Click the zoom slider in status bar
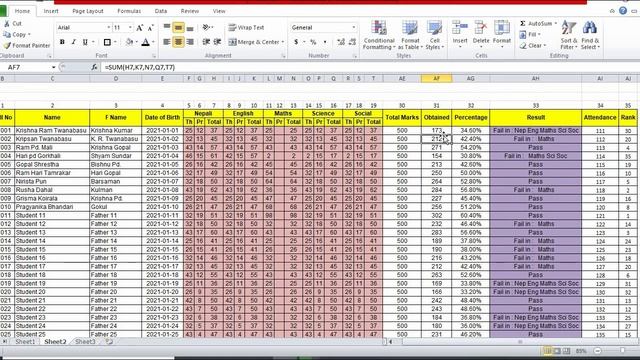This screenshot has height=360, width=640. [x=622, y=351]
